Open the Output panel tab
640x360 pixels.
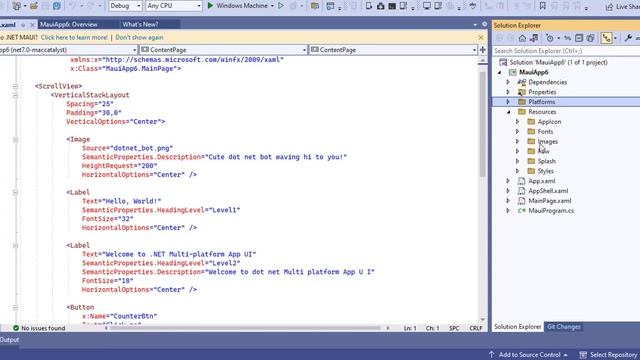tap(9, 340)
